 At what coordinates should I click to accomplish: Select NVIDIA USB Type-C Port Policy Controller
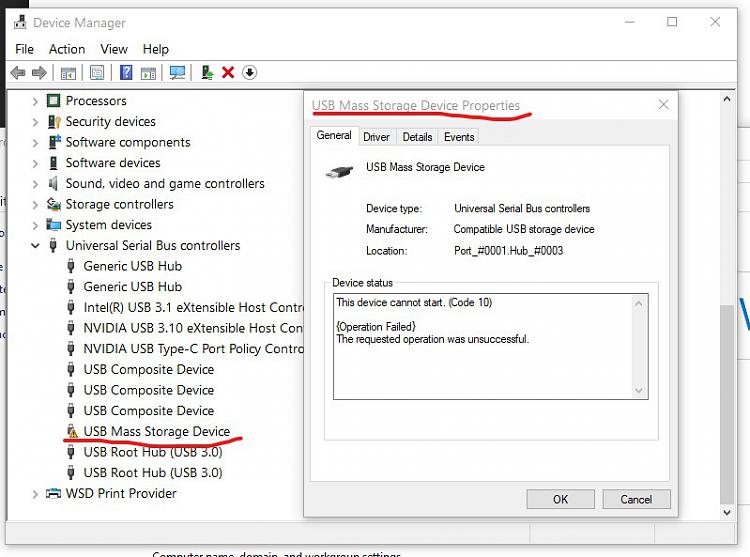(x=193, y=349)
